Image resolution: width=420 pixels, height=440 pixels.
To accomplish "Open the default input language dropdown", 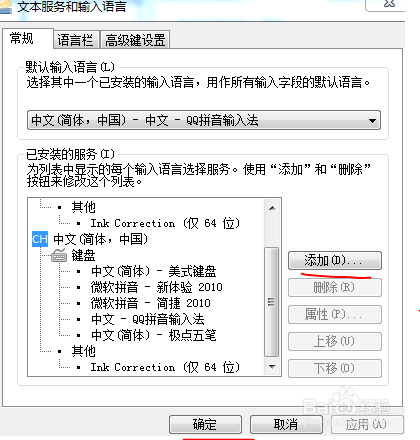I will point(204,120).
